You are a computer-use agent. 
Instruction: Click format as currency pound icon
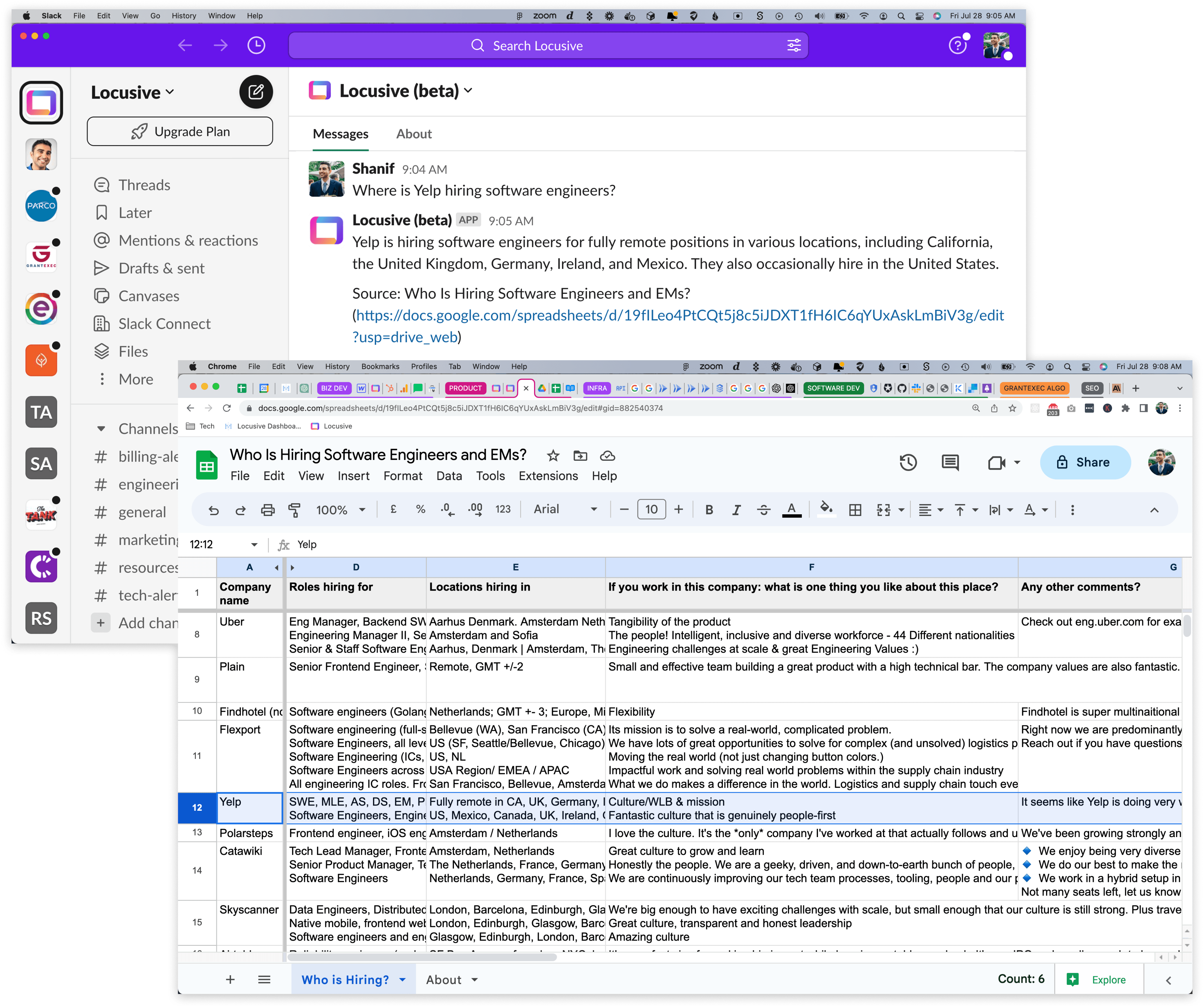coord(393,509)
